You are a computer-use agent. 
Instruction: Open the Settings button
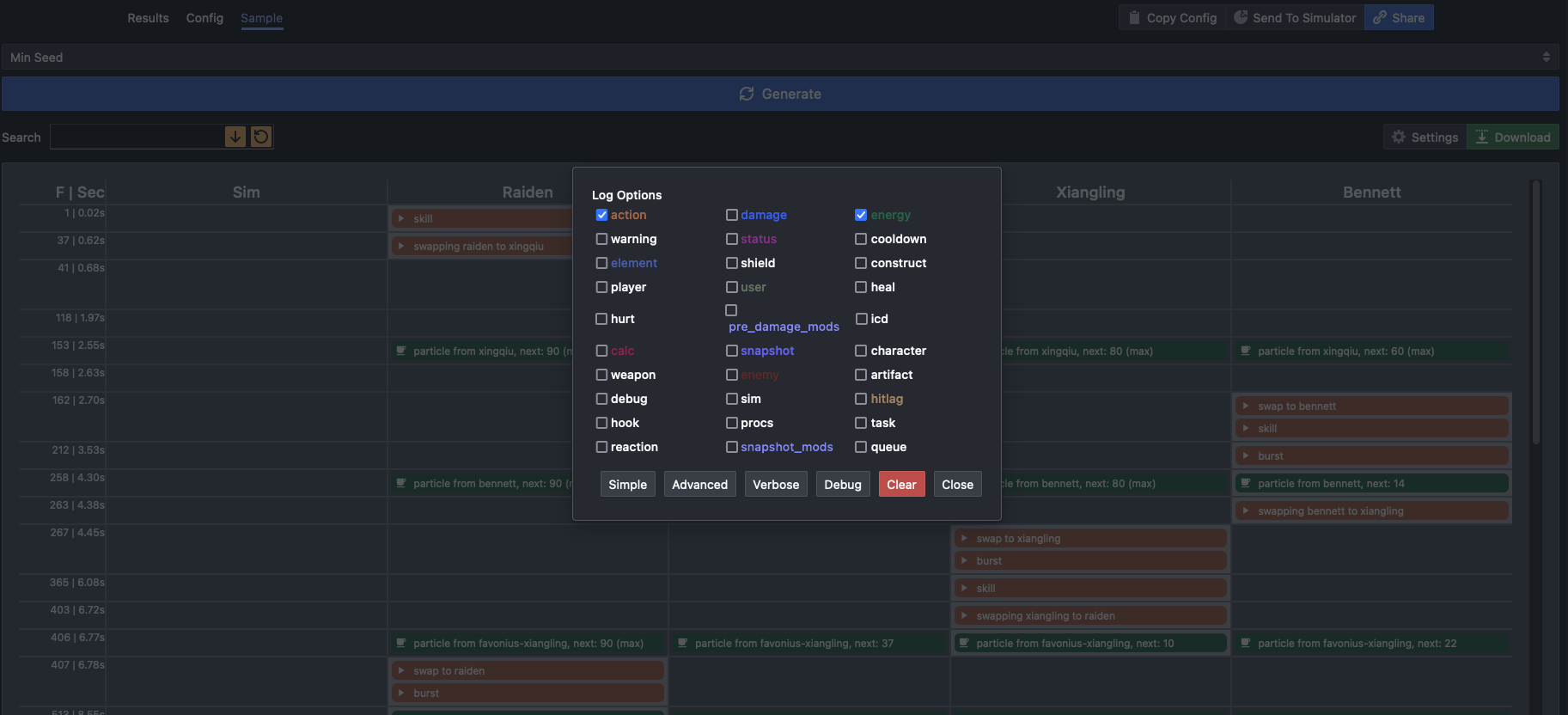pyautogui.click(x=1425, y=137)
